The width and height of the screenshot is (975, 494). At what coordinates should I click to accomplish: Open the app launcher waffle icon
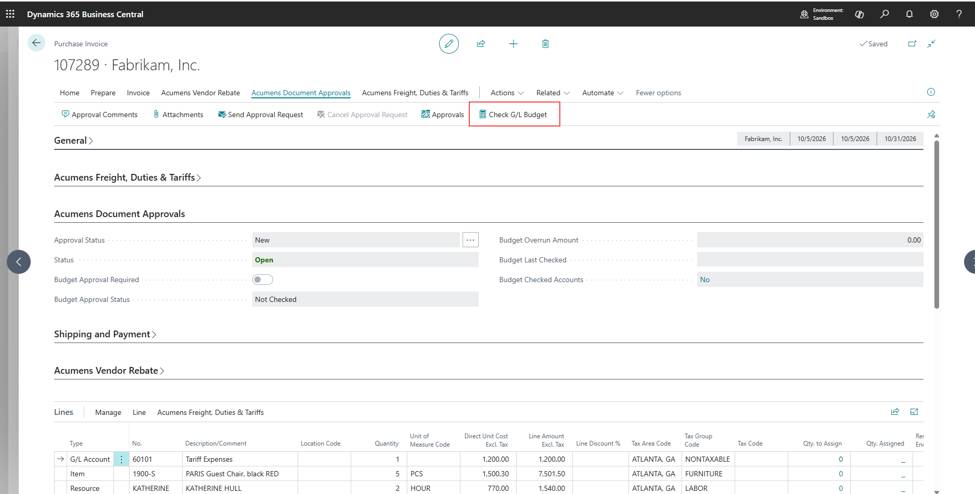click(x=10, y=14)
